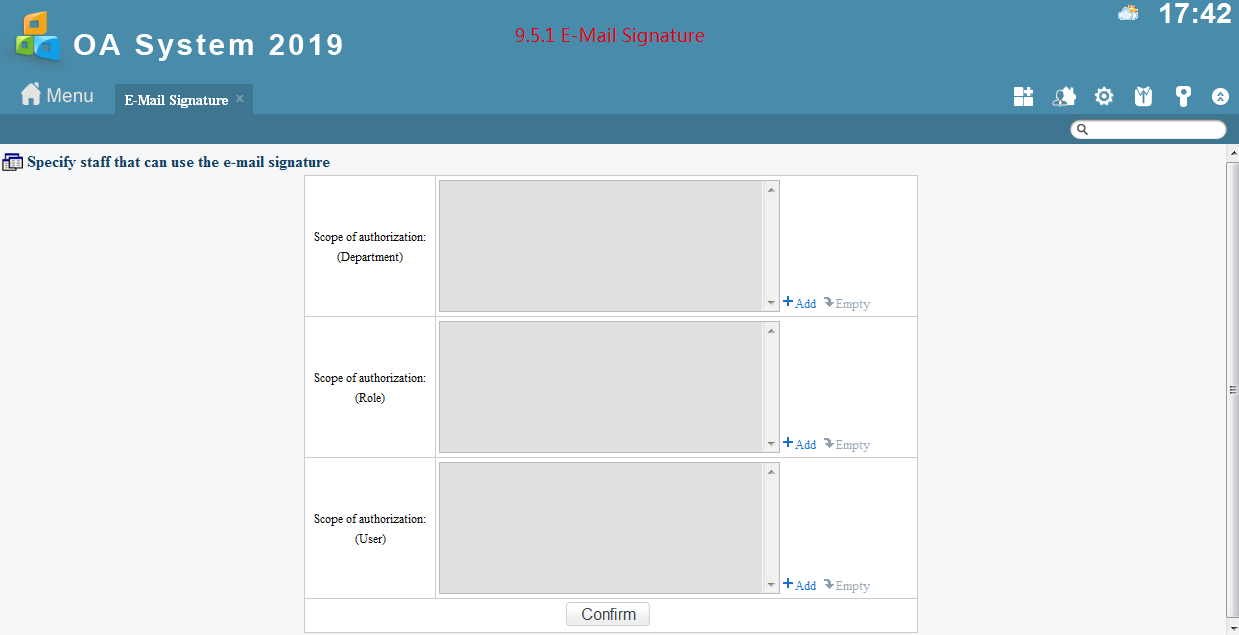Select the E-Mail Signature tab
The image size is (1239, 635).
pos(176,100)
